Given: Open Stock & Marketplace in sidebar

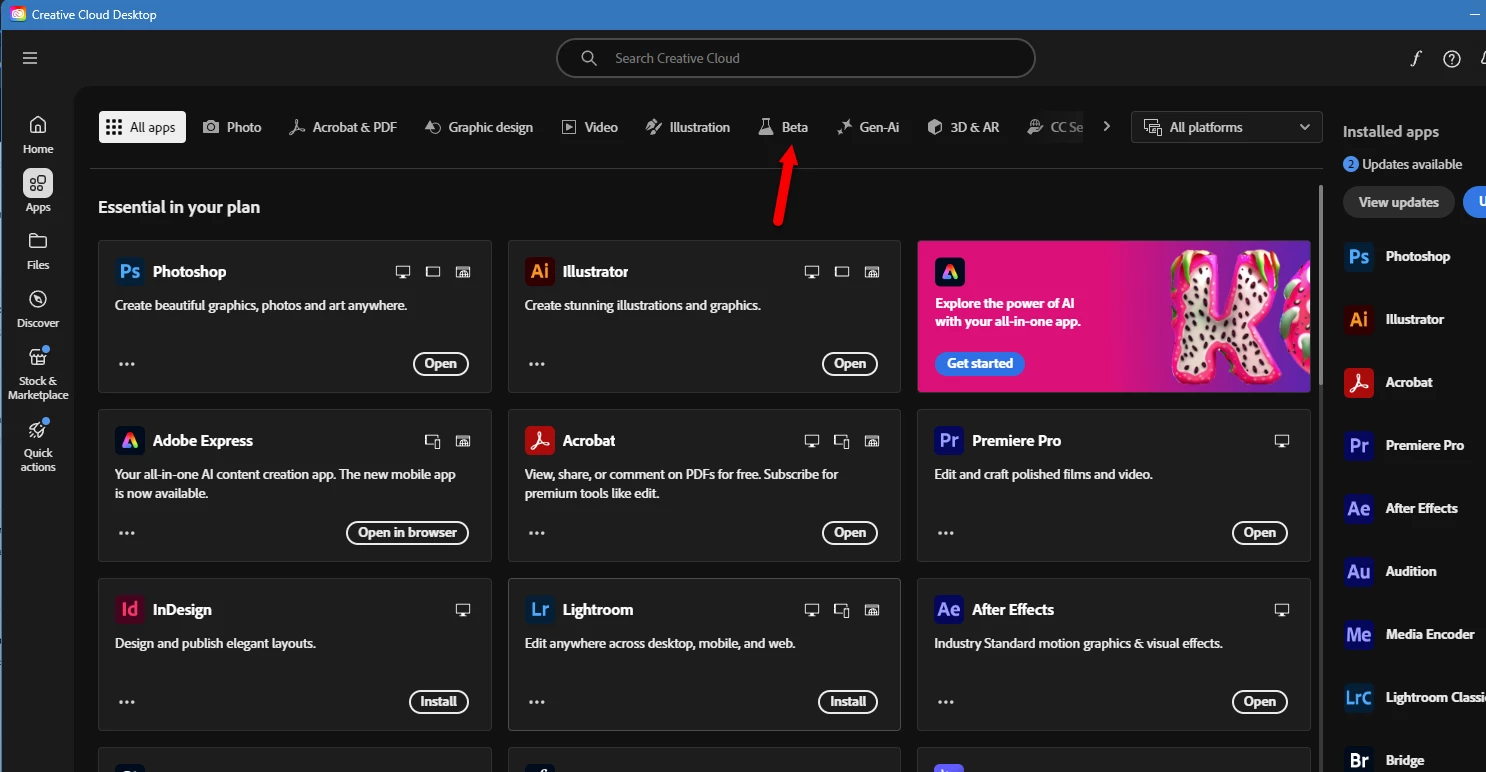Looking at the screenshot, I should click(x=38, y=373).
